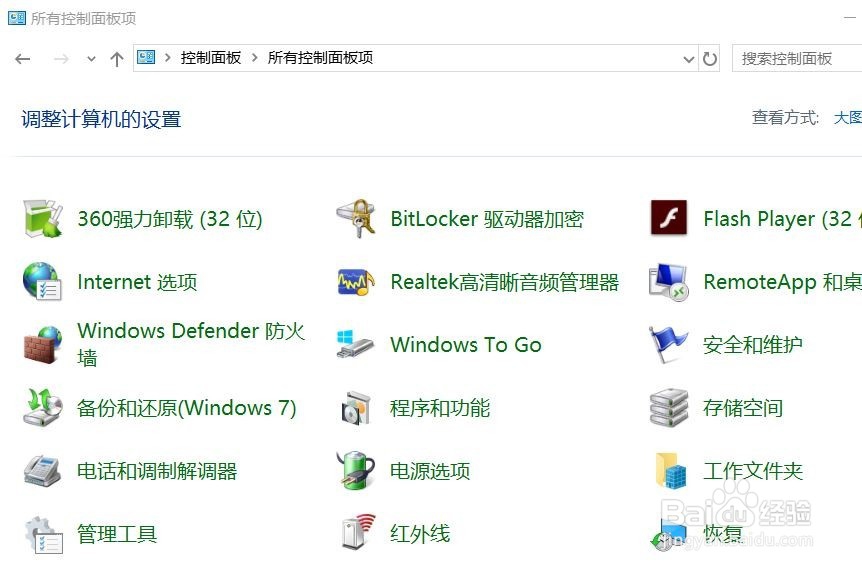Open the 查看方式 大图标 view dropdown
Viewport: 862px width, 570px height.
pyautogui.click(x=848, y=118)
